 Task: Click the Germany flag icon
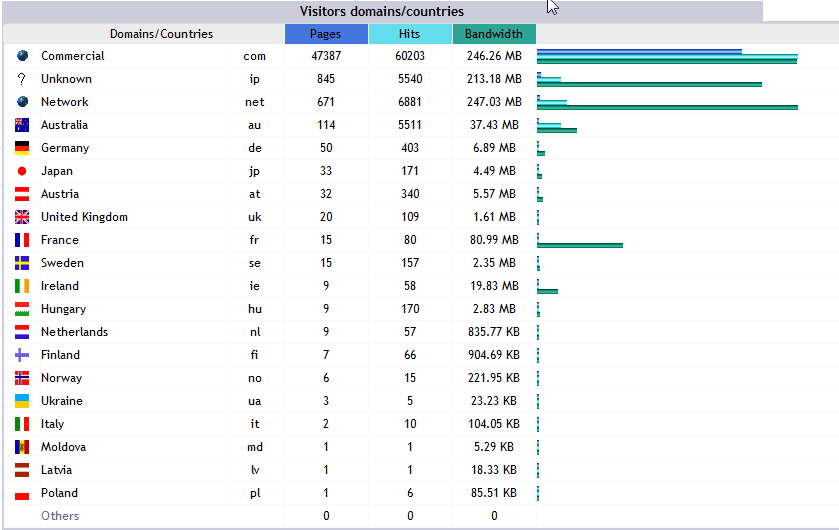click(x=22, y=148)
